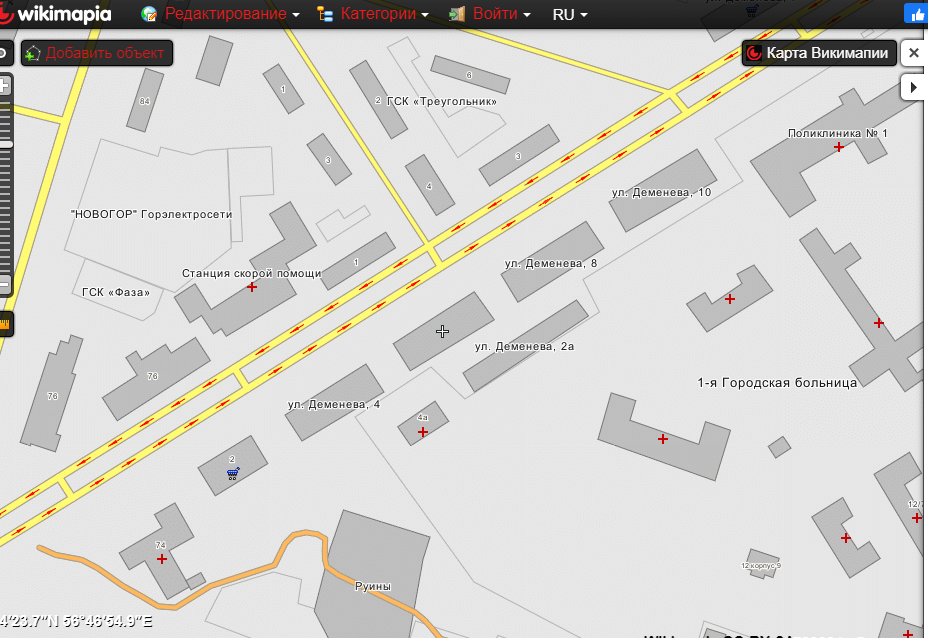
Task: Click the Facebook like thumbs-up icon
Action: 916,14
